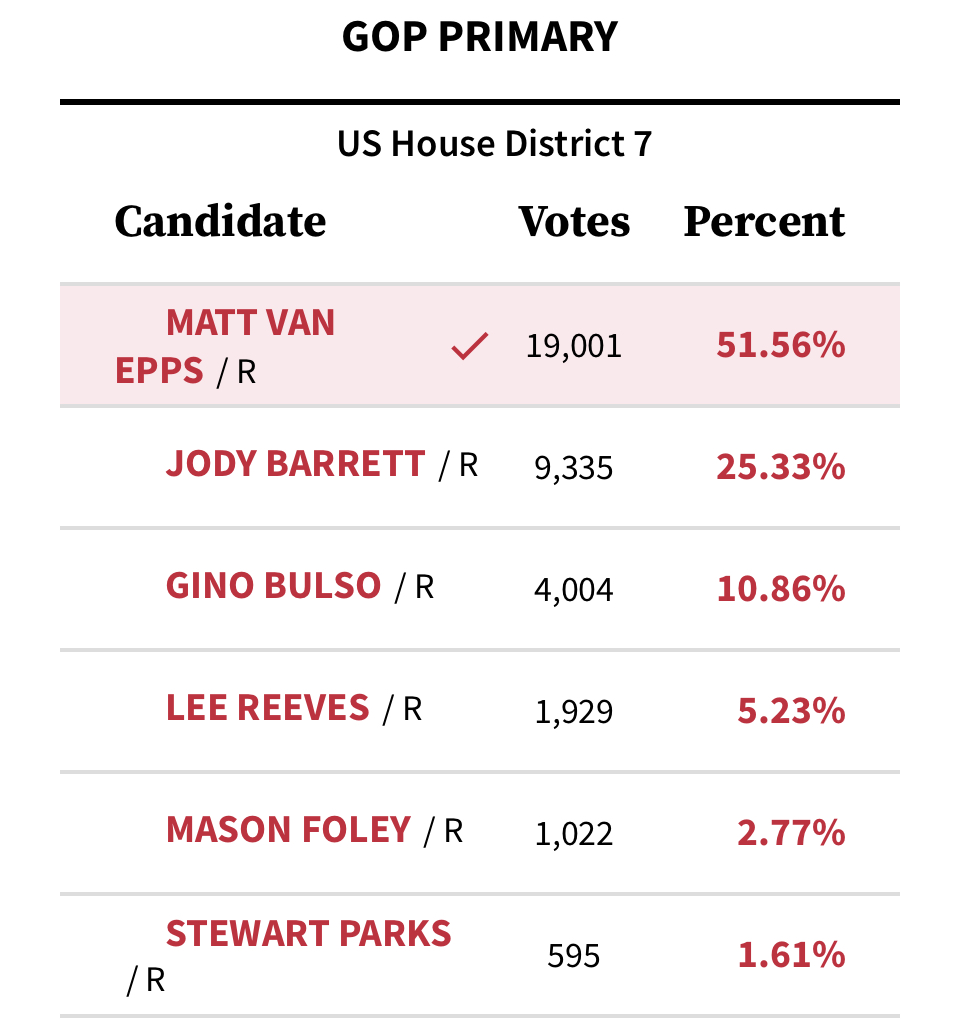Viewport: 960px width, 1021px height.
Task: Open Mason Foley candidate name
Action: point(289,830)
